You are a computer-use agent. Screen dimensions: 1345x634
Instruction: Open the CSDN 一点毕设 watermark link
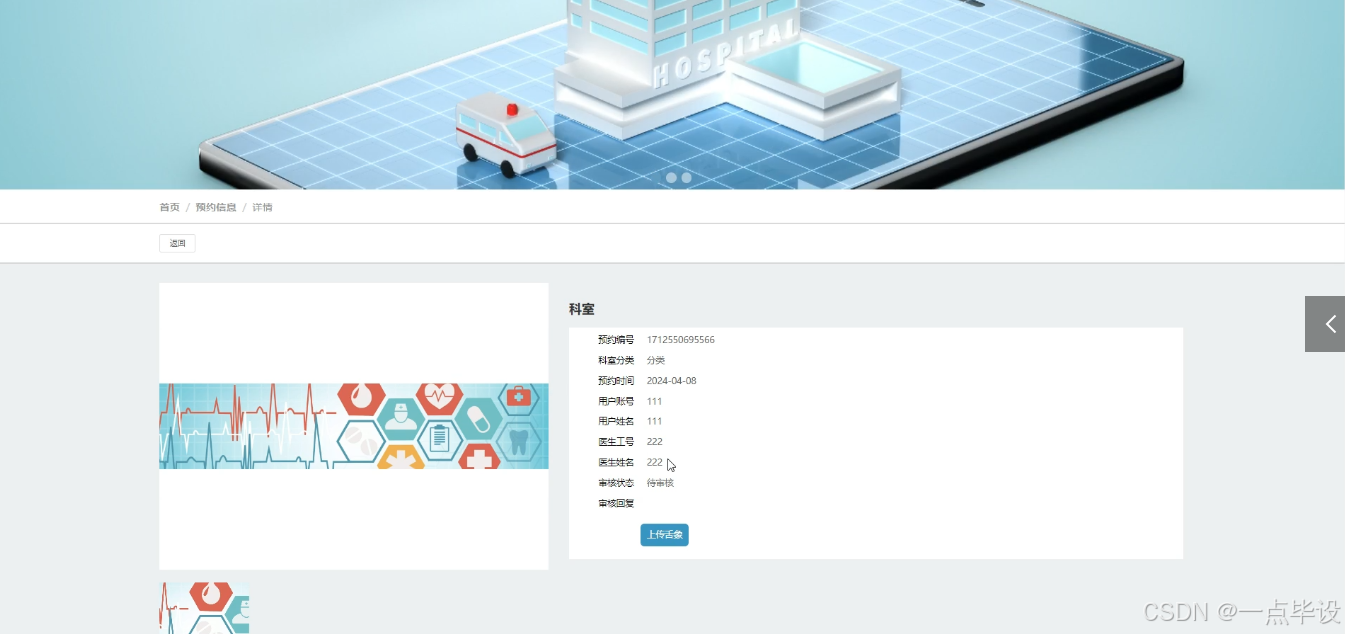point(1240,610)
